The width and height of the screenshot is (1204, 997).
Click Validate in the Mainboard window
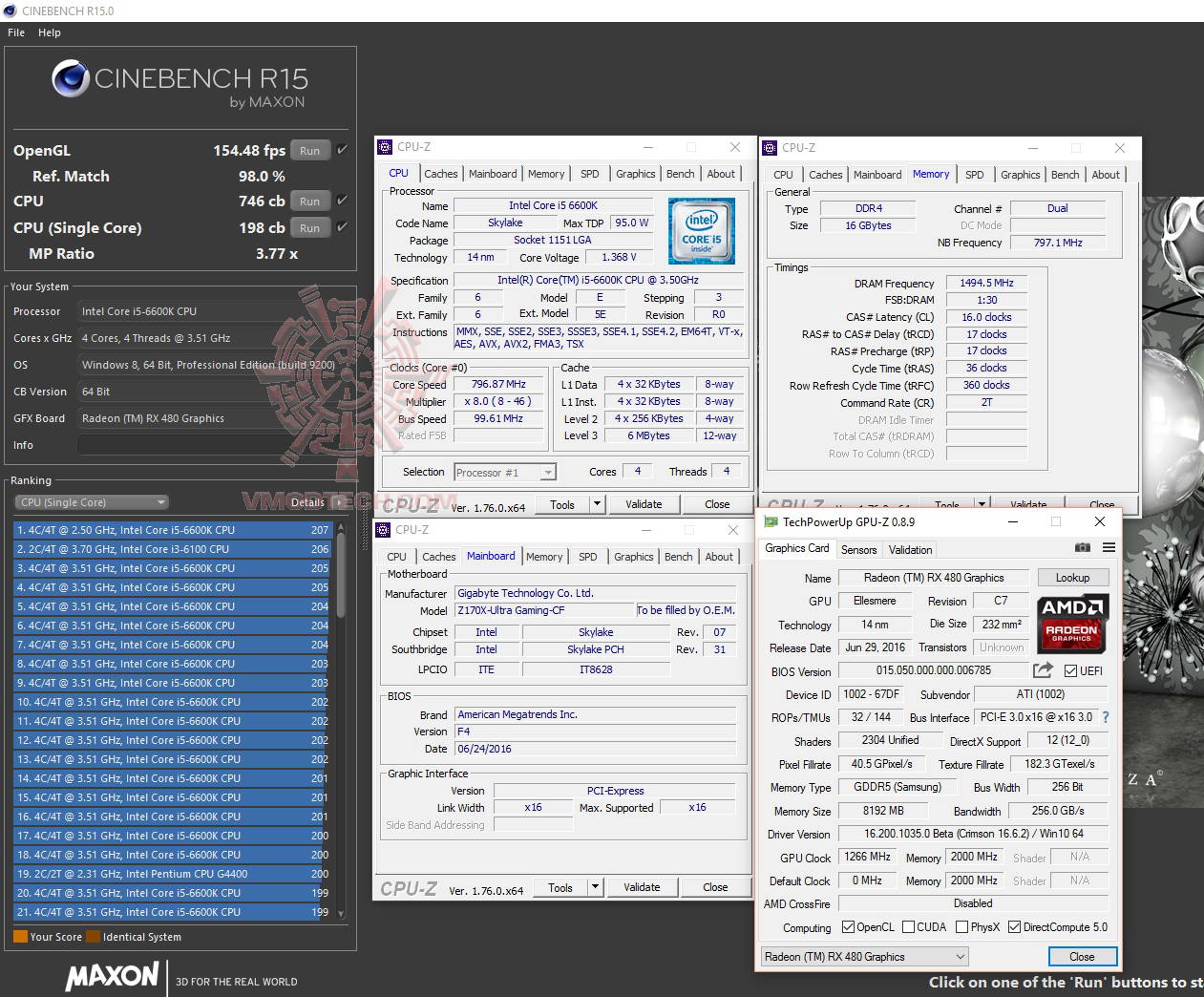[642, 887]
